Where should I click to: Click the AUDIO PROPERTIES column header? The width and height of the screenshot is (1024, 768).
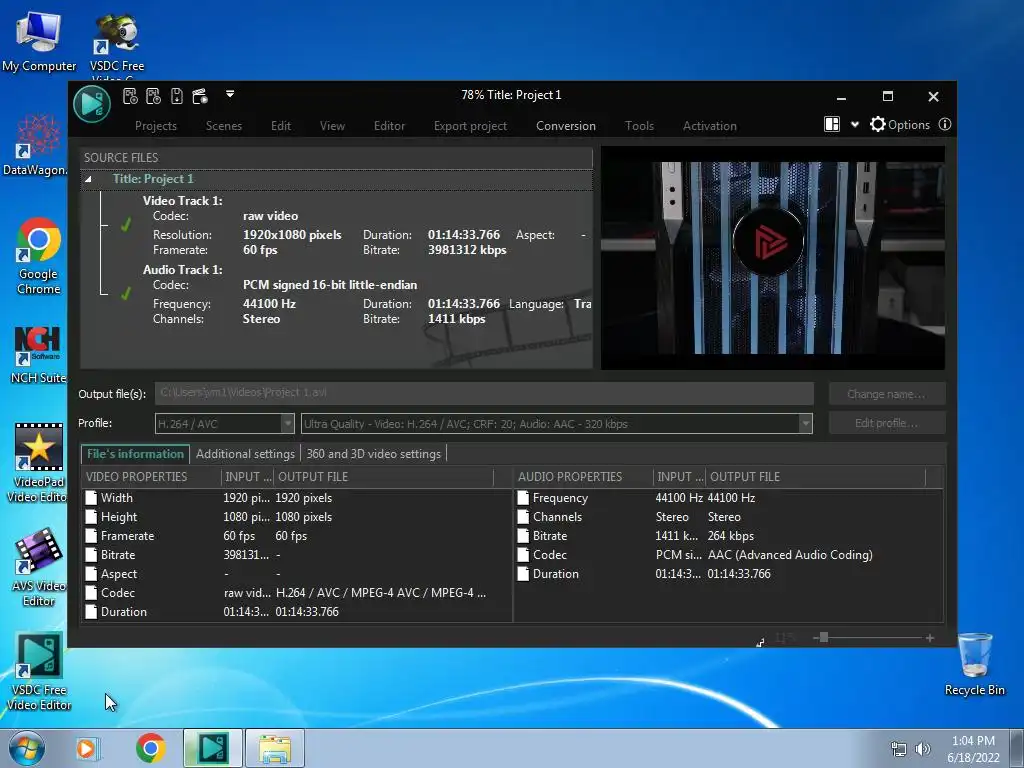(583, 477)
